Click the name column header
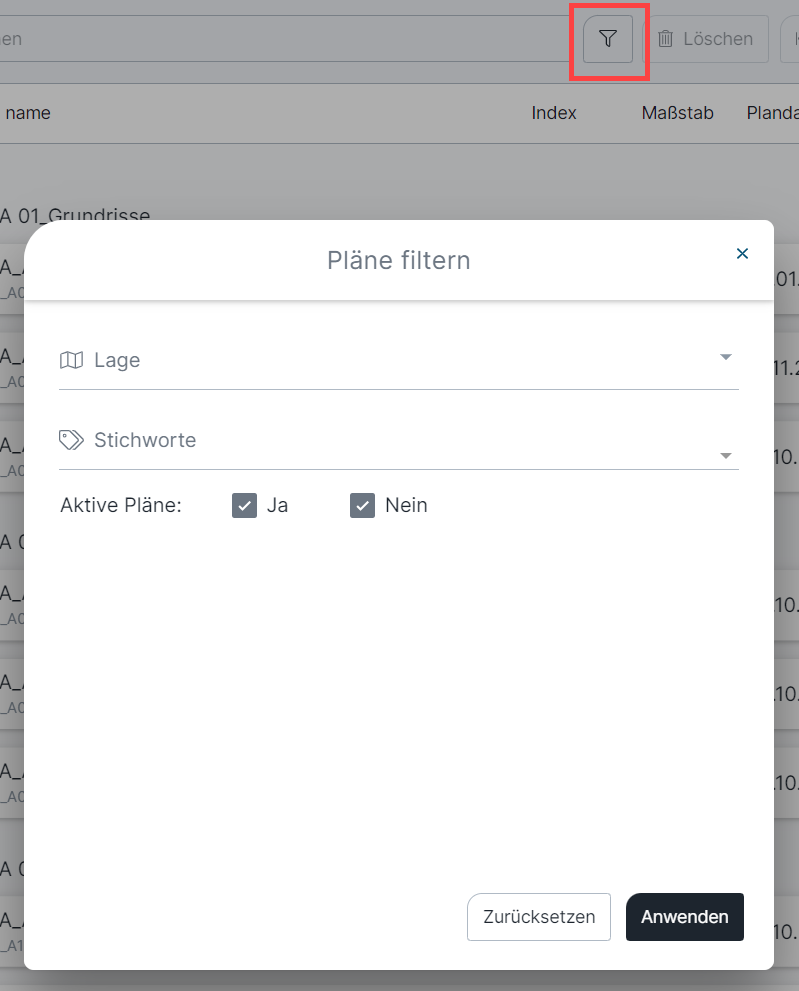Image resolution: width=799 pixels, height=991 pixels. (x=28, y=113)
